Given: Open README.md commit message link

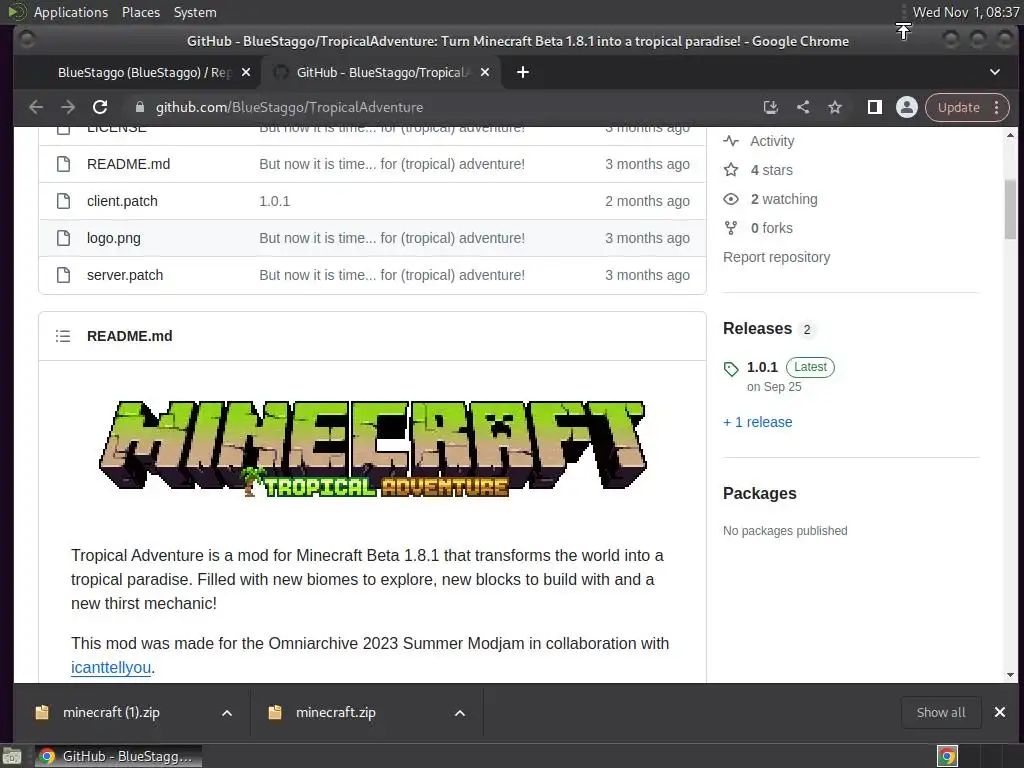Looking at the screenshot, I should point(392,164).
